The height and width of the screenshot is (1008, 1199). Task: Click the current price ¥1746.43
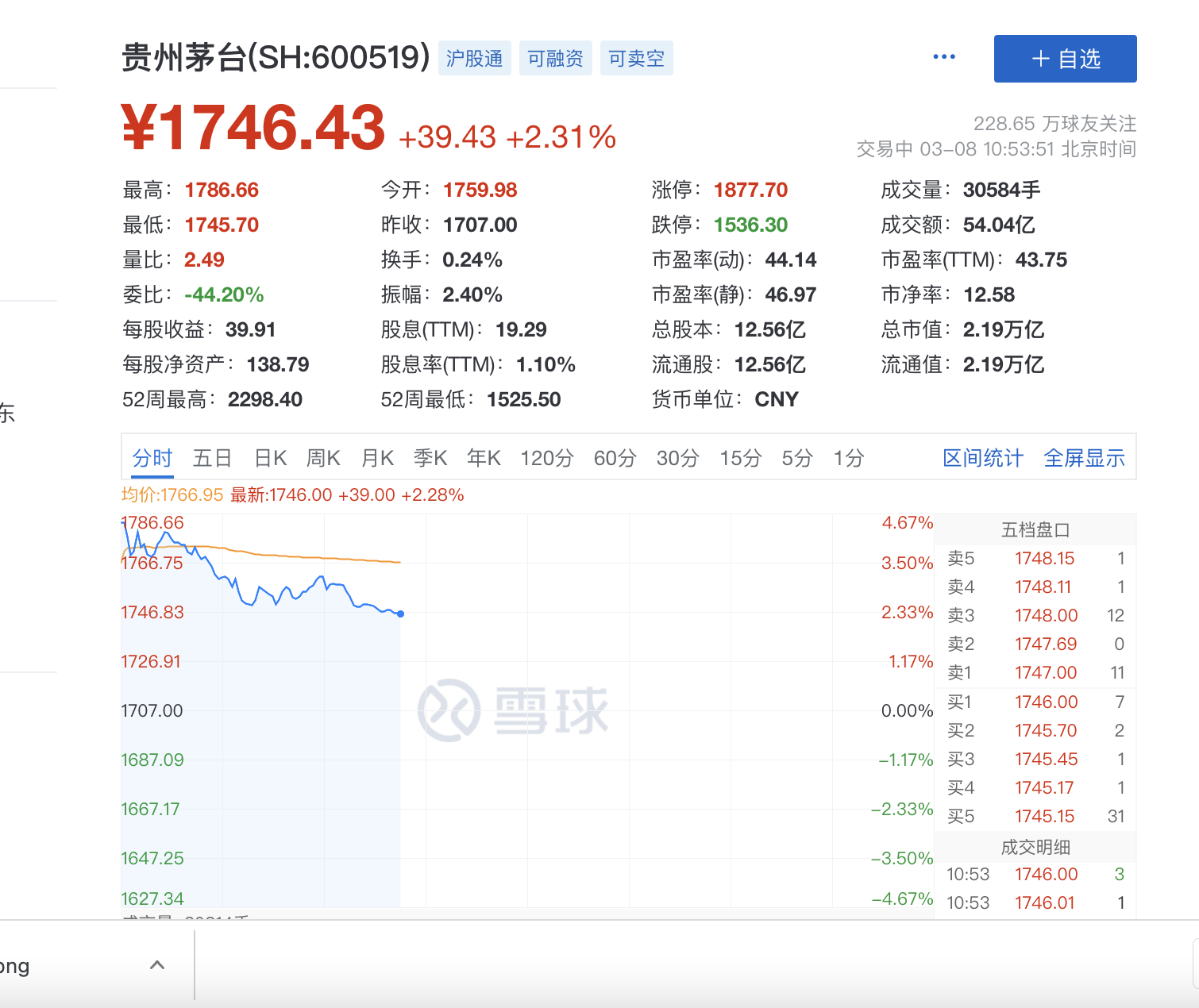point(253,127)
